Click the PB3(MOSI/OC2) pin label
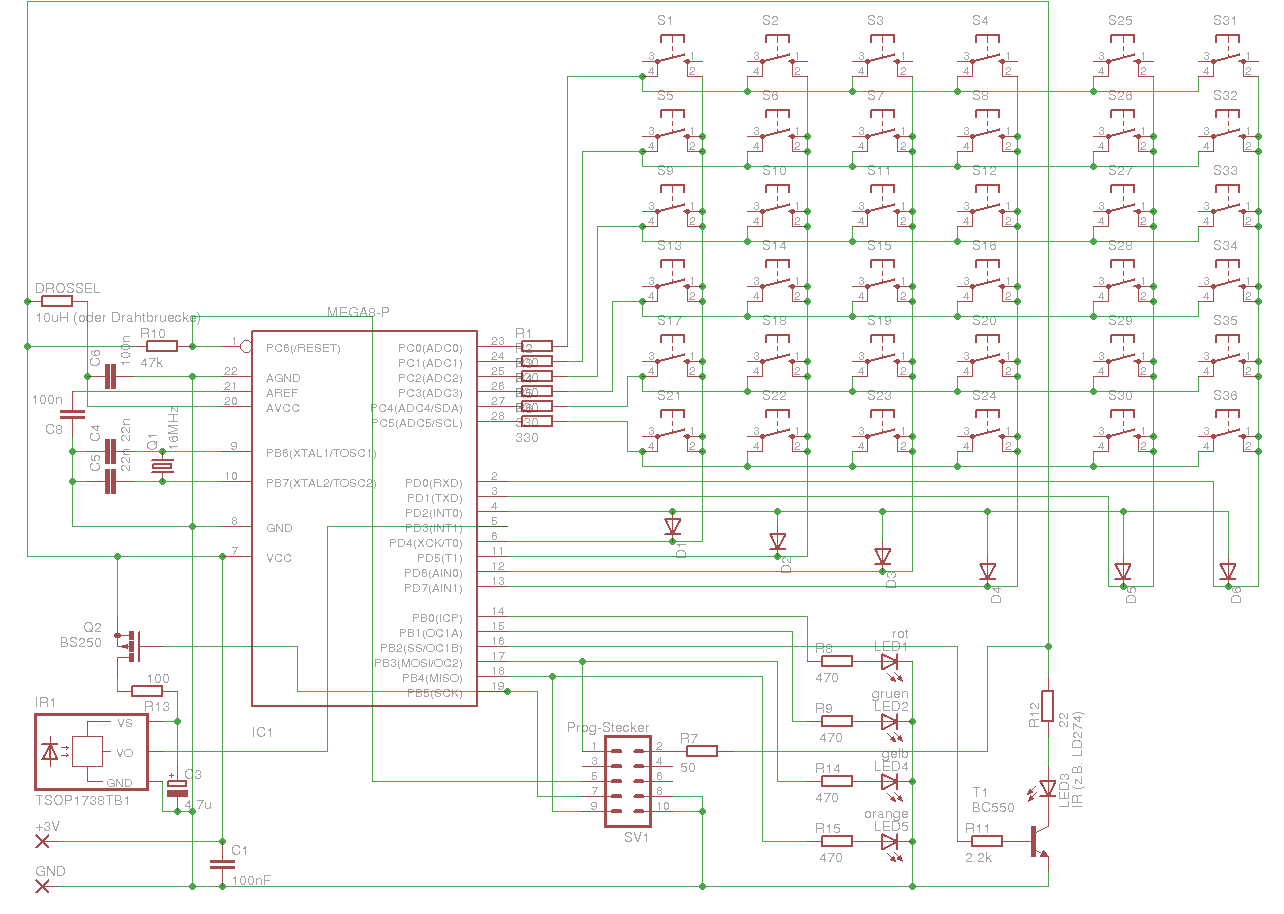Screen dimensions: 1284x914 (418, 663)
